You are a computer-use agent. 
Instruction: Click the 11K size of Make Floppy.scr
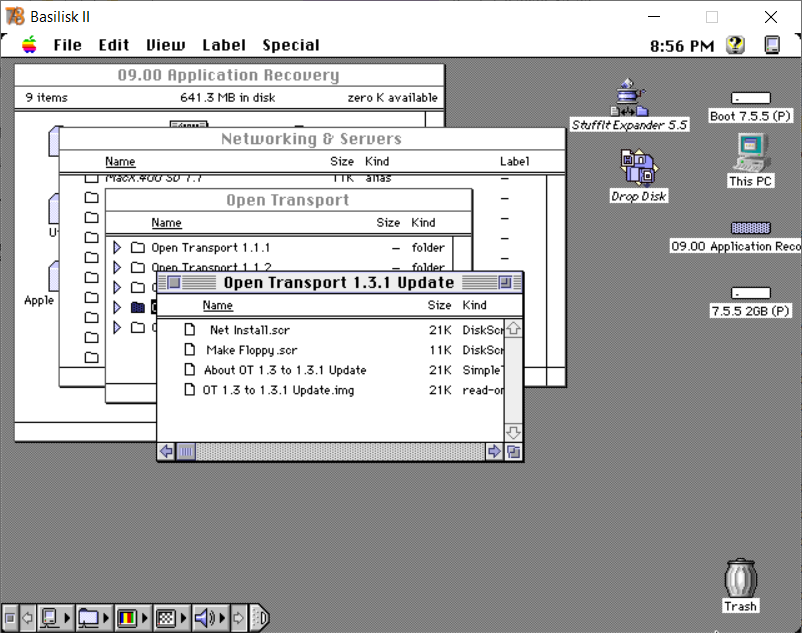(440, 350)
